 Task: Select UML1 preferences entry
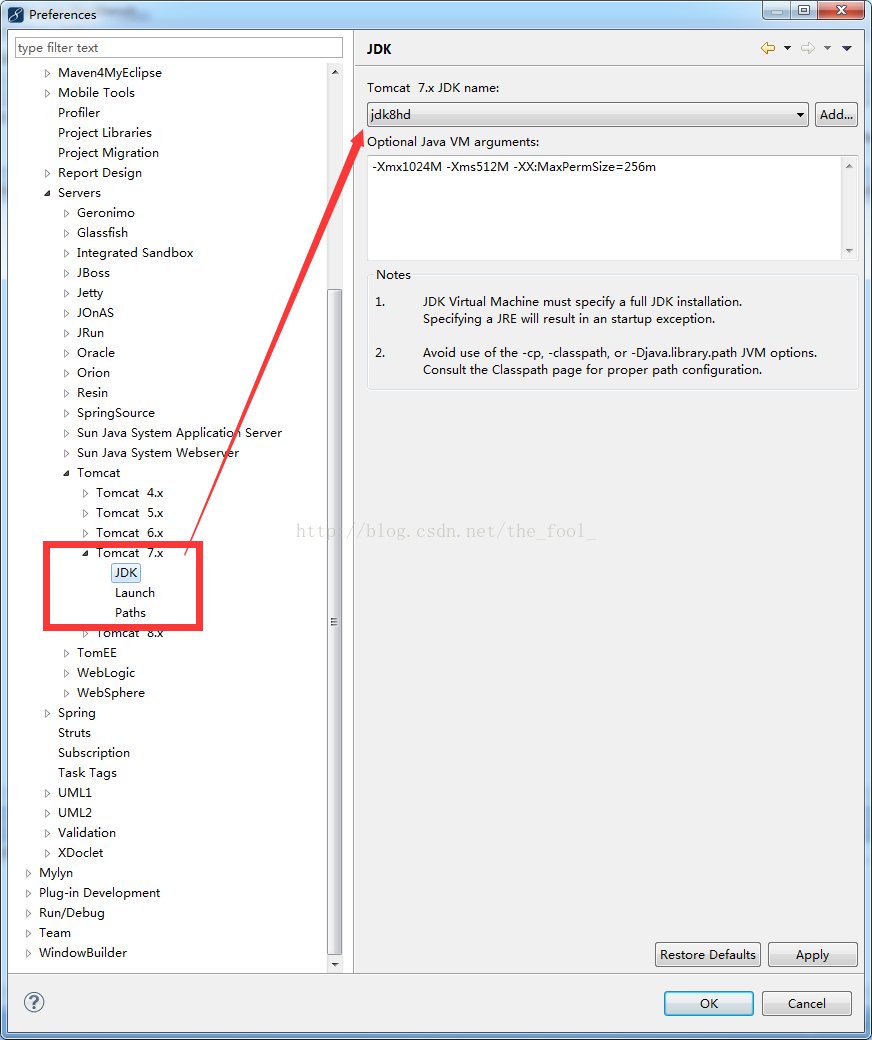coord(75,793)
